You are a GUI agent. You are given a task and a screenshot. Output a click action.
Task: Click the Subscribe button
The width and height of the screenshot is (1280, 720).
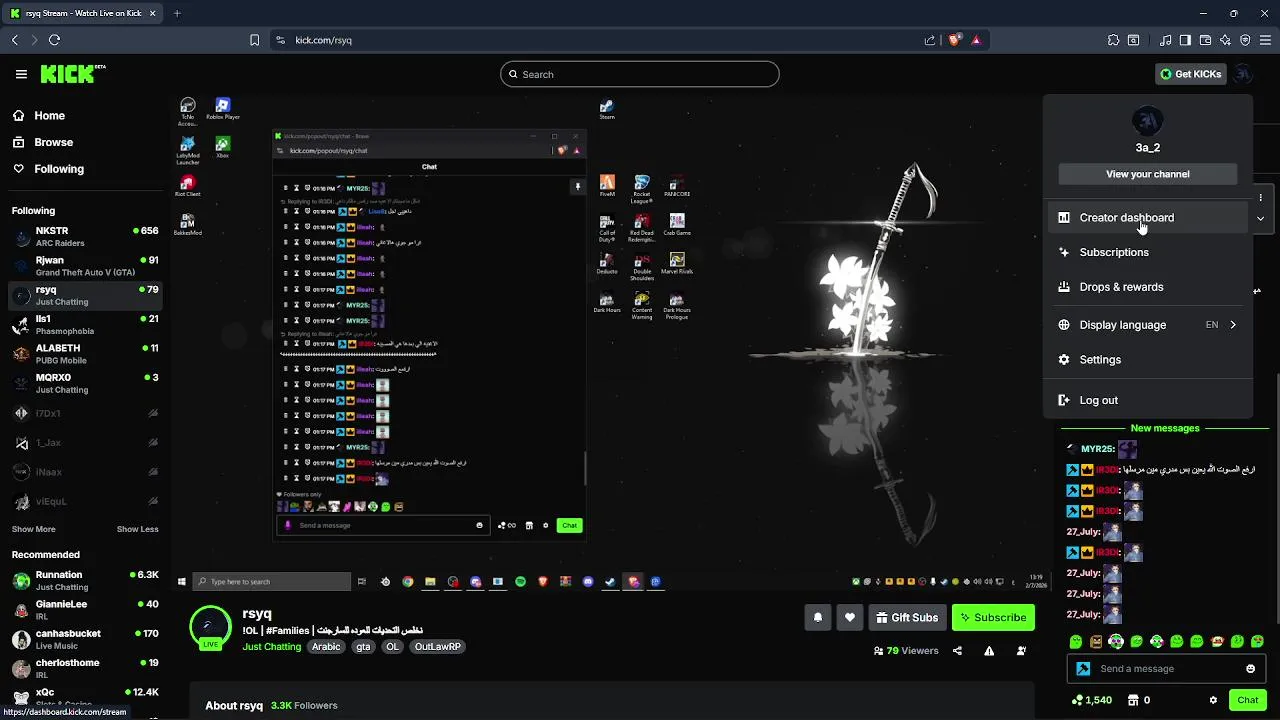click(993, 618)
